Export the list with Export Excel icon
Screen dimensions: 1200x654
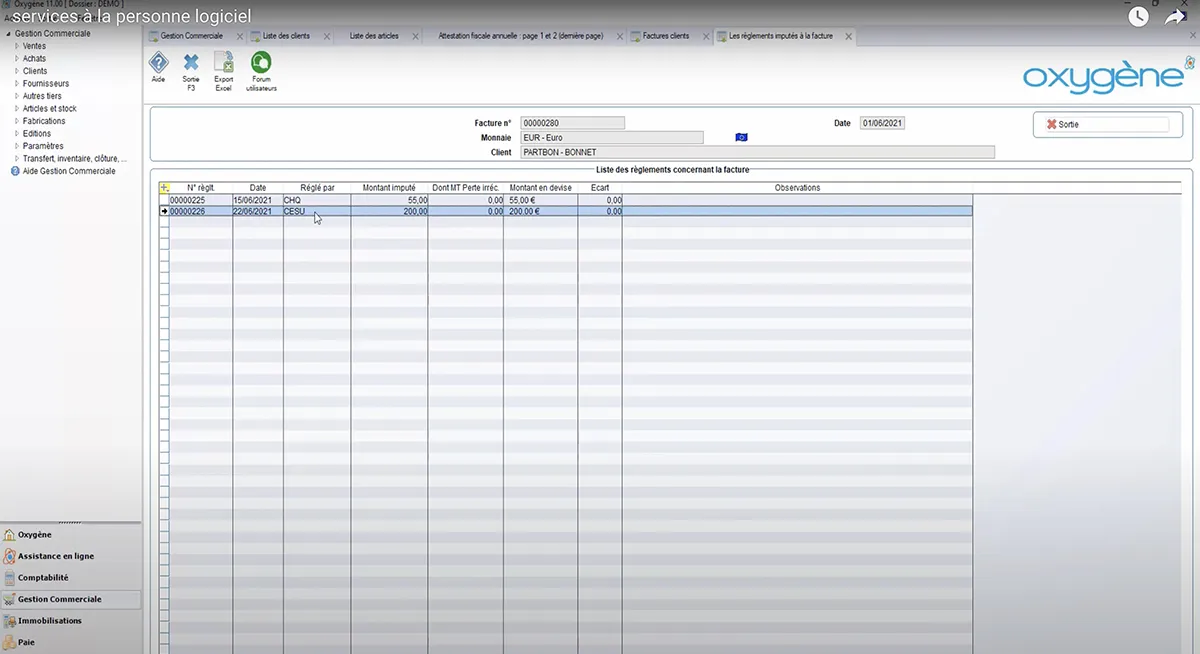pos(223,64)
